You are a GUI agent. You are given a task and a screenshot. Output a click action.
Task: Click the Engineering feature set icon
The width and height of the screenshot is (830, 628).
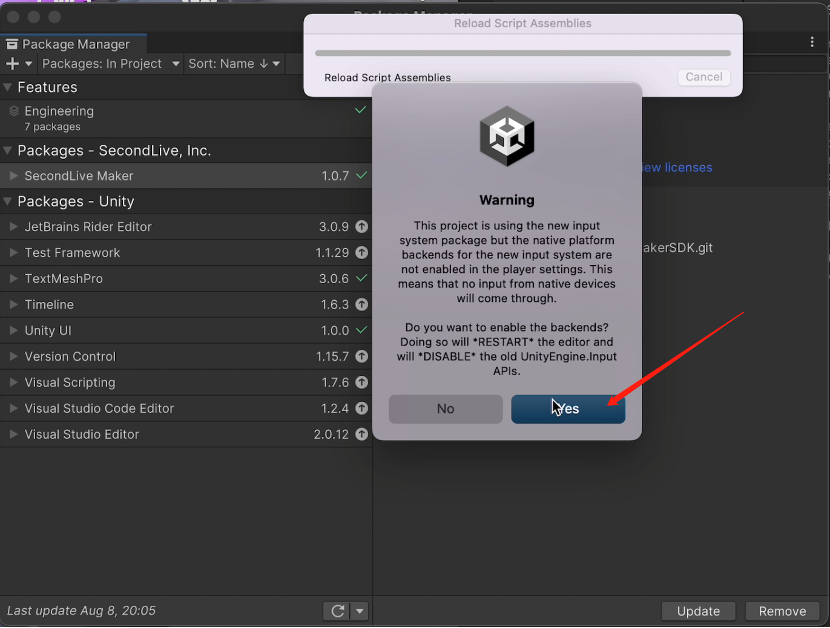[14, 112]
